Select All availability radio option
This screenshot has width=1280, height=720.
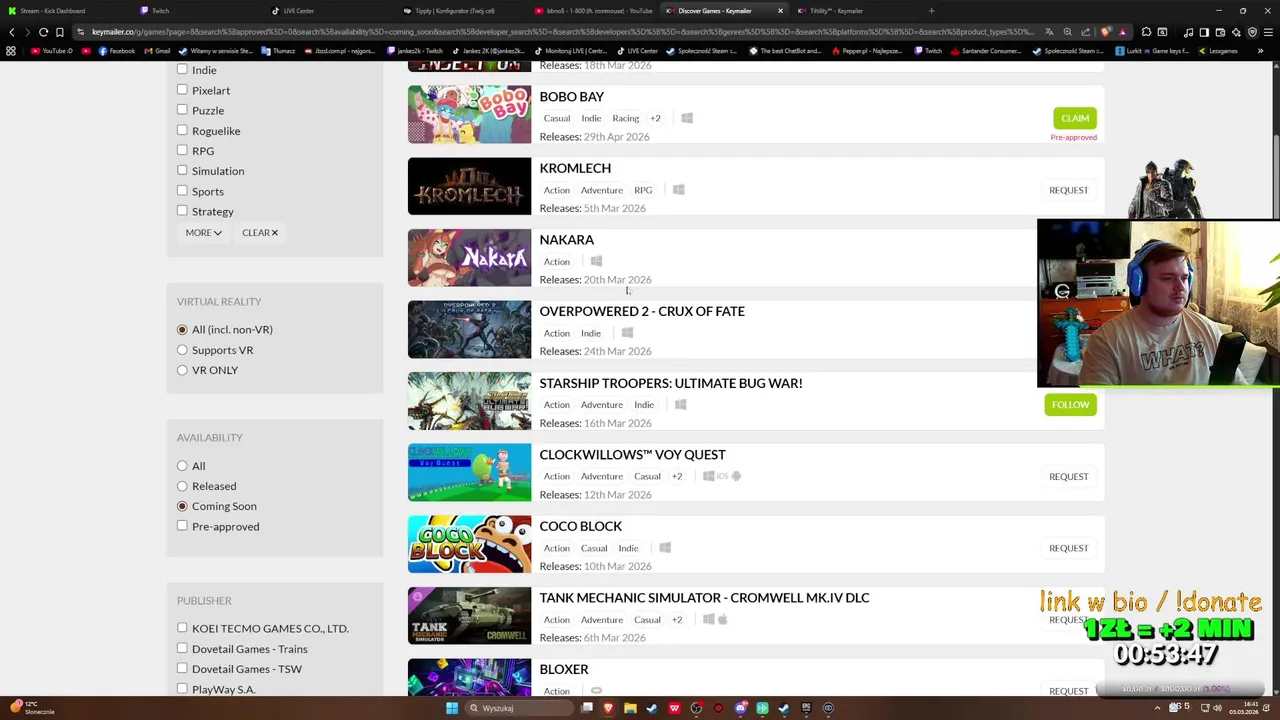coord(182,466)
